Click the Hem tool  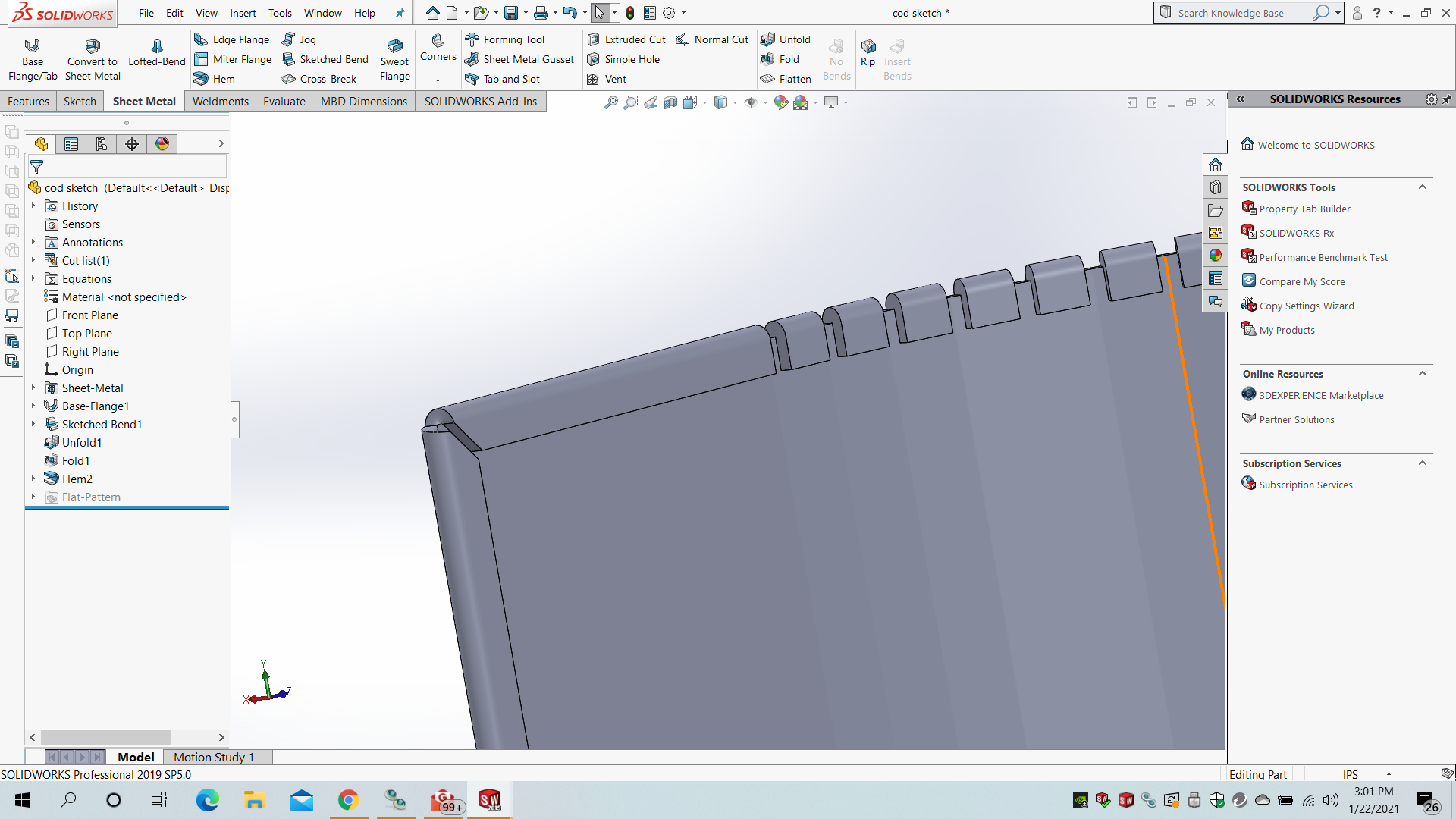tap(215, 79)
